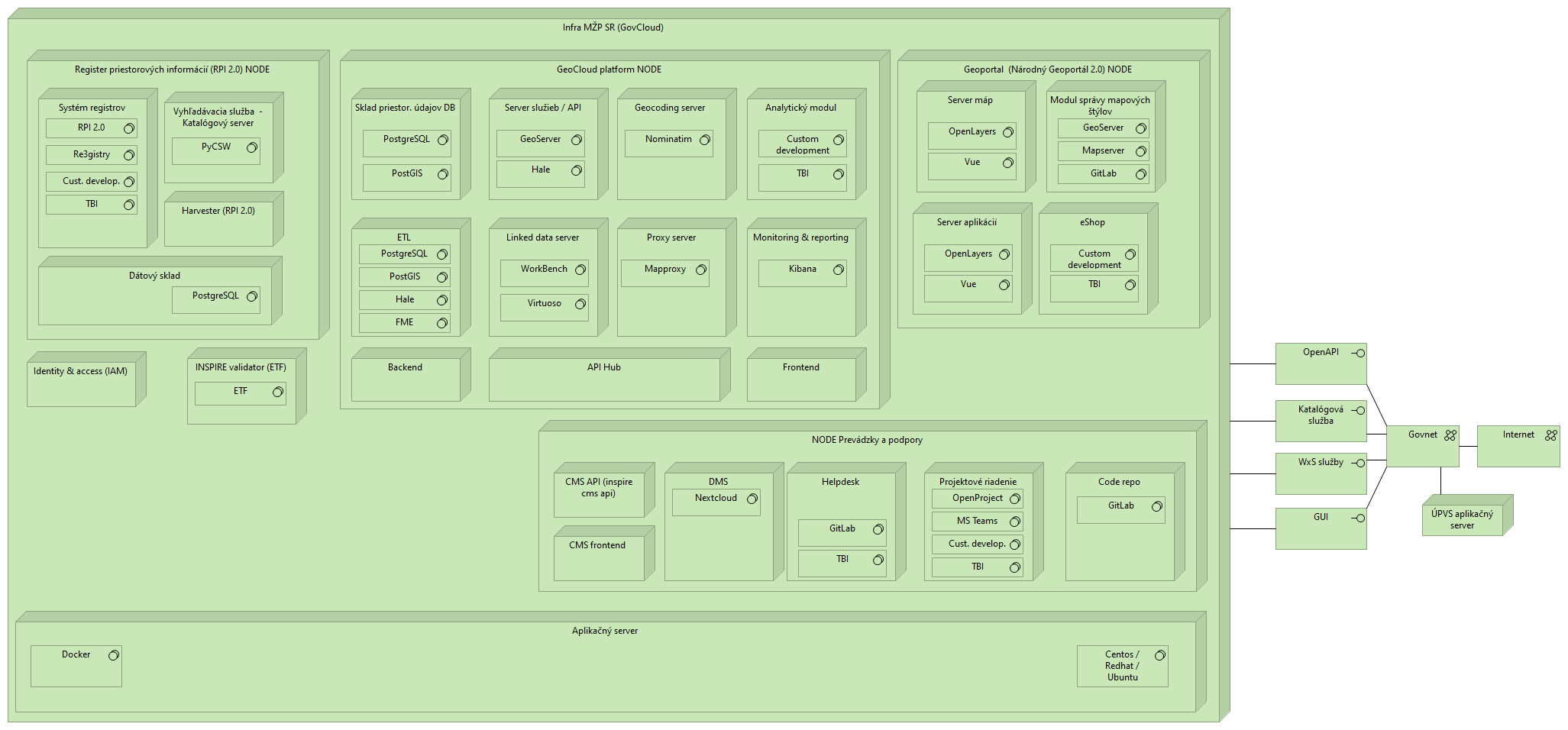This screenshot has height=730, width=1568.
Task: Select Custom development in eShop
Action: pyautogui.click(x=1094, y=258)
